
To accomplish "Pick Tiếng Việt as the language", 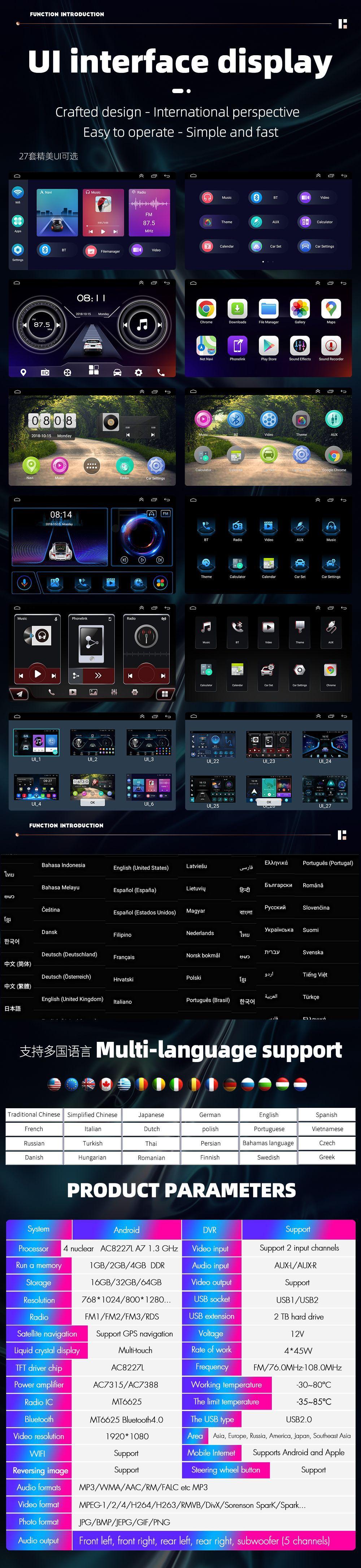I will tap(315, 974).
